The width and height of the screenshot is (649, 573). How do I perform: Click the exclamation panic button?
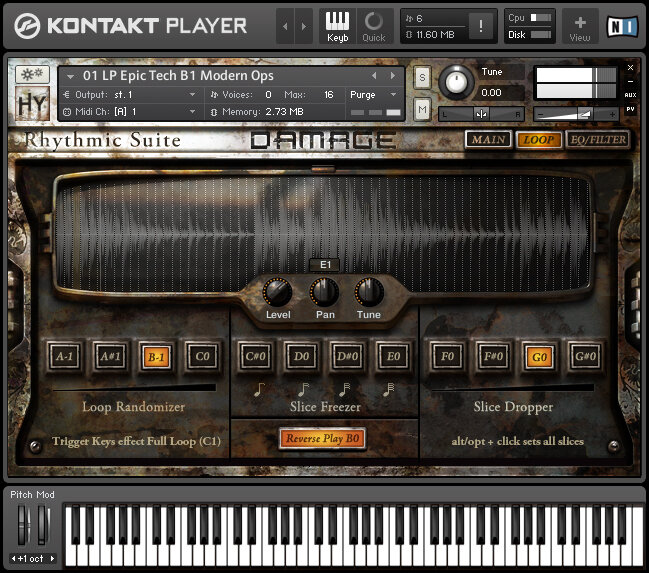point(480,26)
